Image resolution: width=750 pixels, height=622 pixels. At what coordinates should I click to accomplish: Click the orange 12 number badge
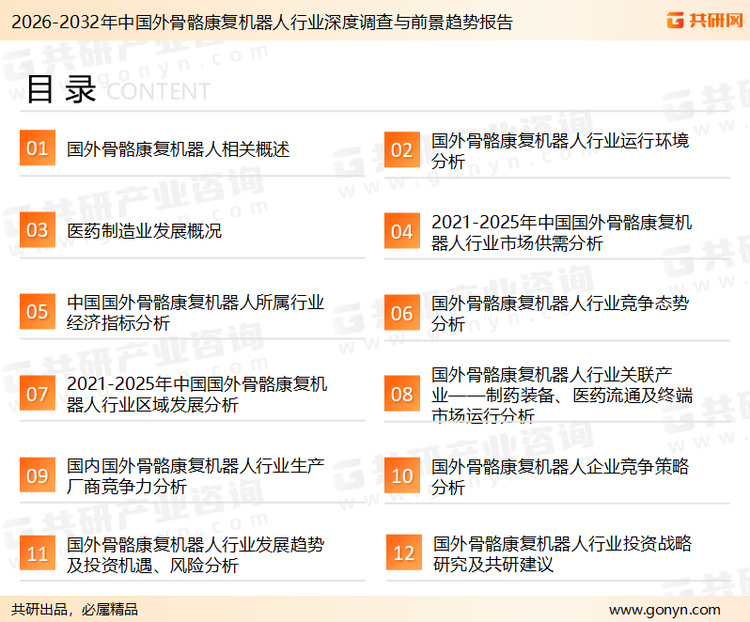[x=404, y=553]
